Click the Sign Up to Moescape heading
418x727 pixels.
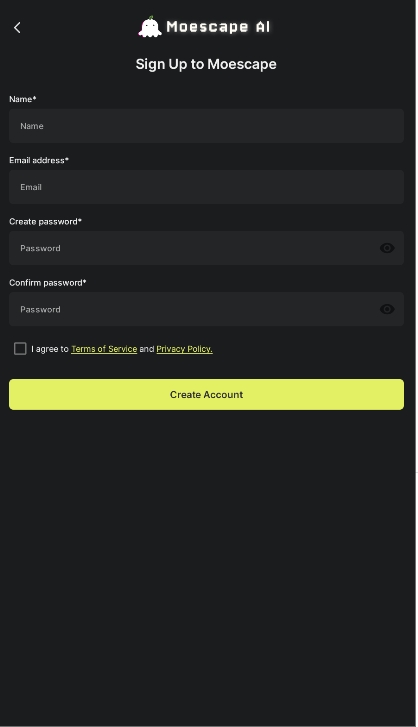coord(206,64)
